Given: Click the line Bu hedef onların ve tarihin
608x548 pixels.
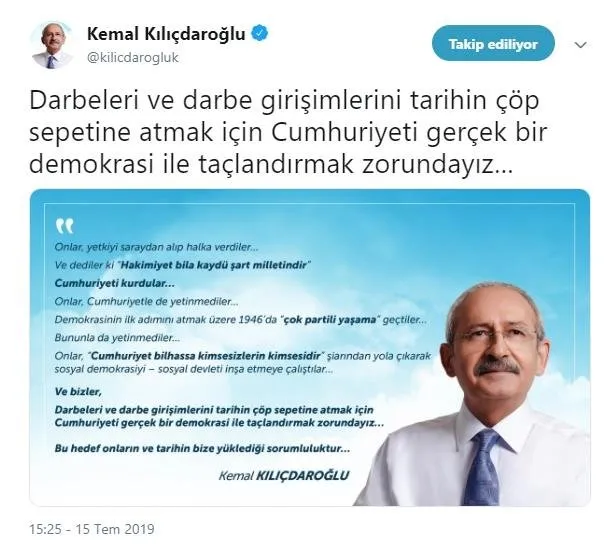Looking at the screenshot, I should tap(202, 448).
